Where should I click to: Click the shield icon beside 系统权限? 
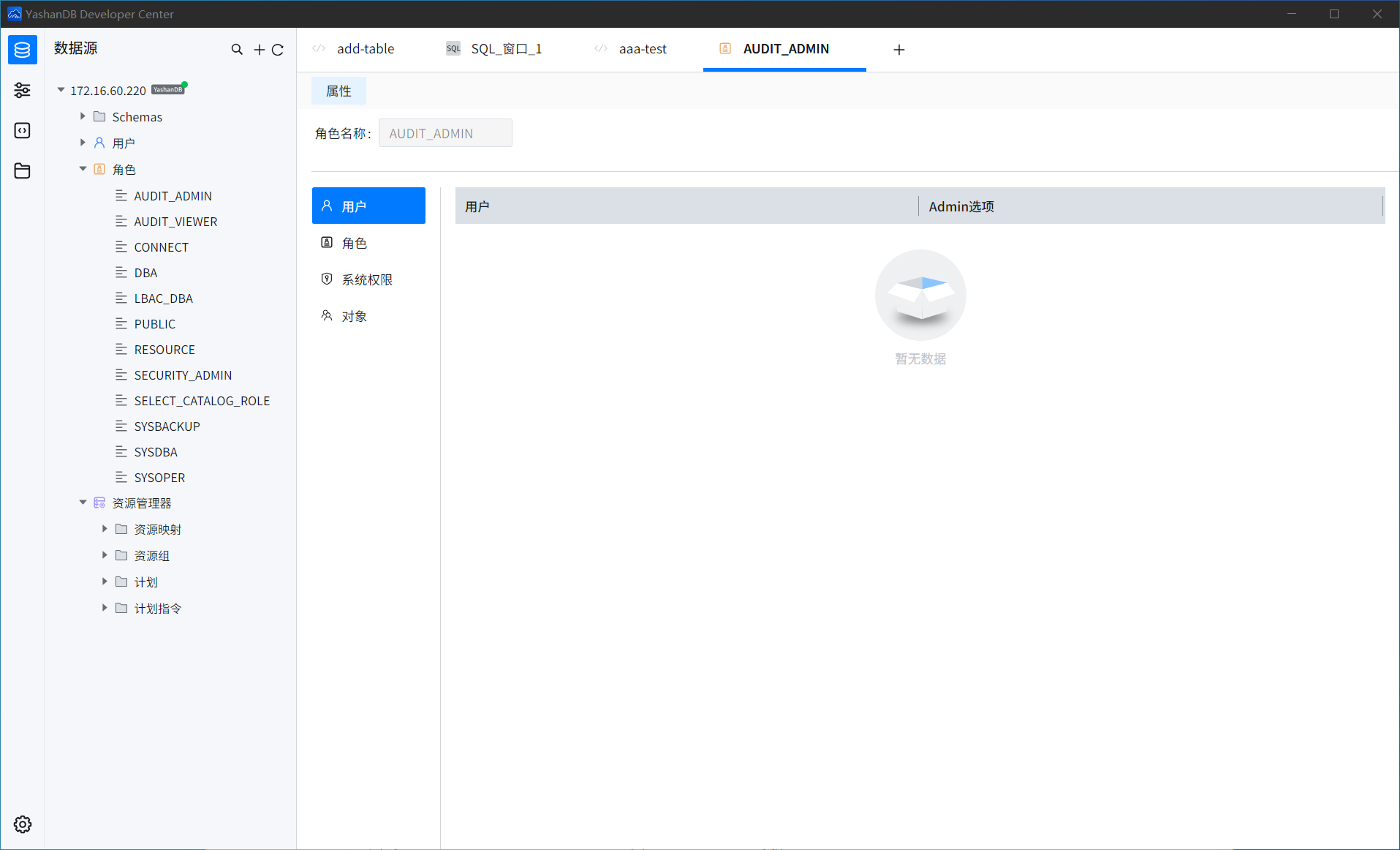(x=327, y=279)
